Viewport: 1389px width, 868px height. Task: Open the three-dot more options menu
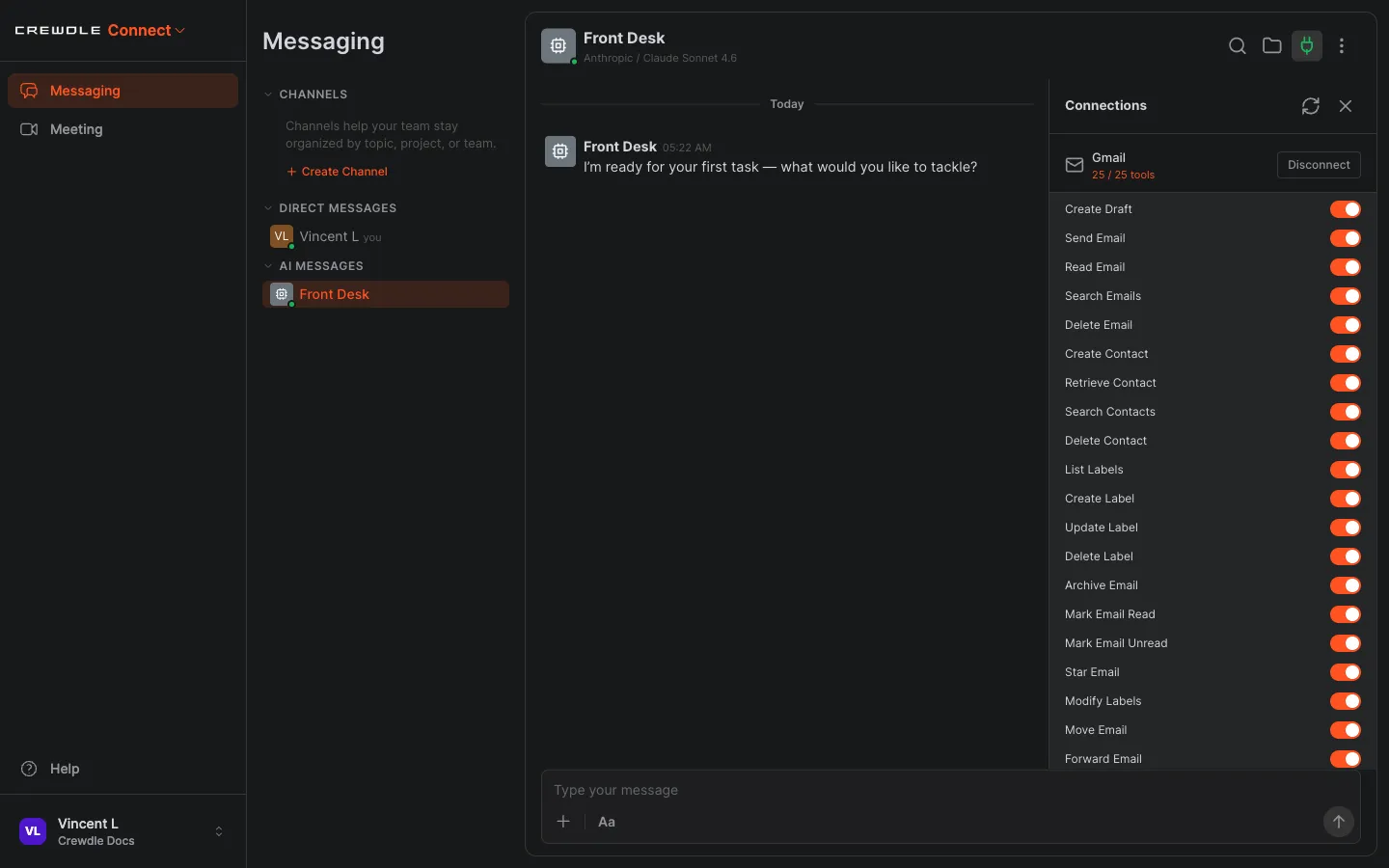click(1342, 45)
